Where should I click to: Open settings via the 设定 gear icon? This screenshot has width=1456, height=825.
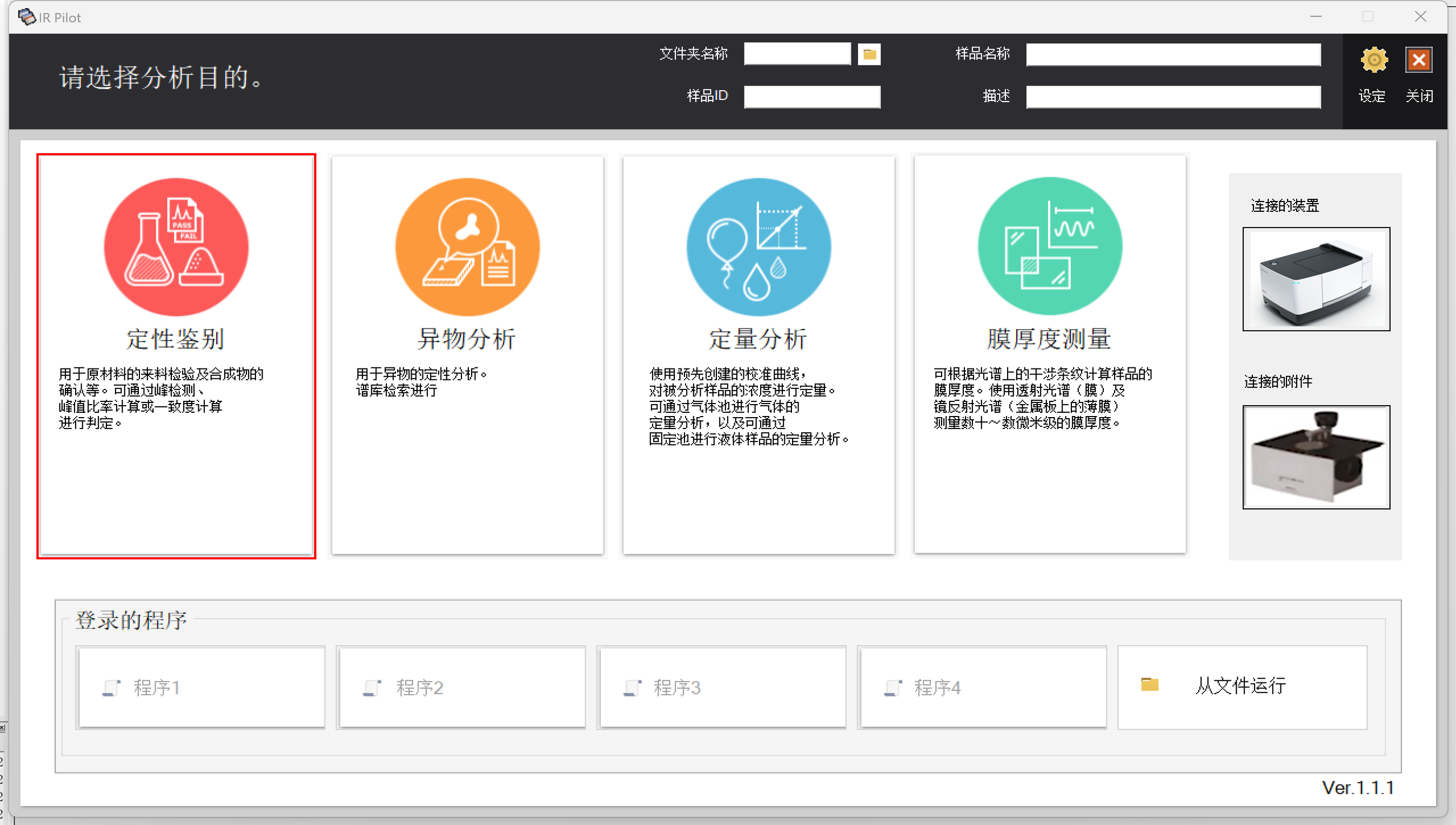pos(1374,59)
